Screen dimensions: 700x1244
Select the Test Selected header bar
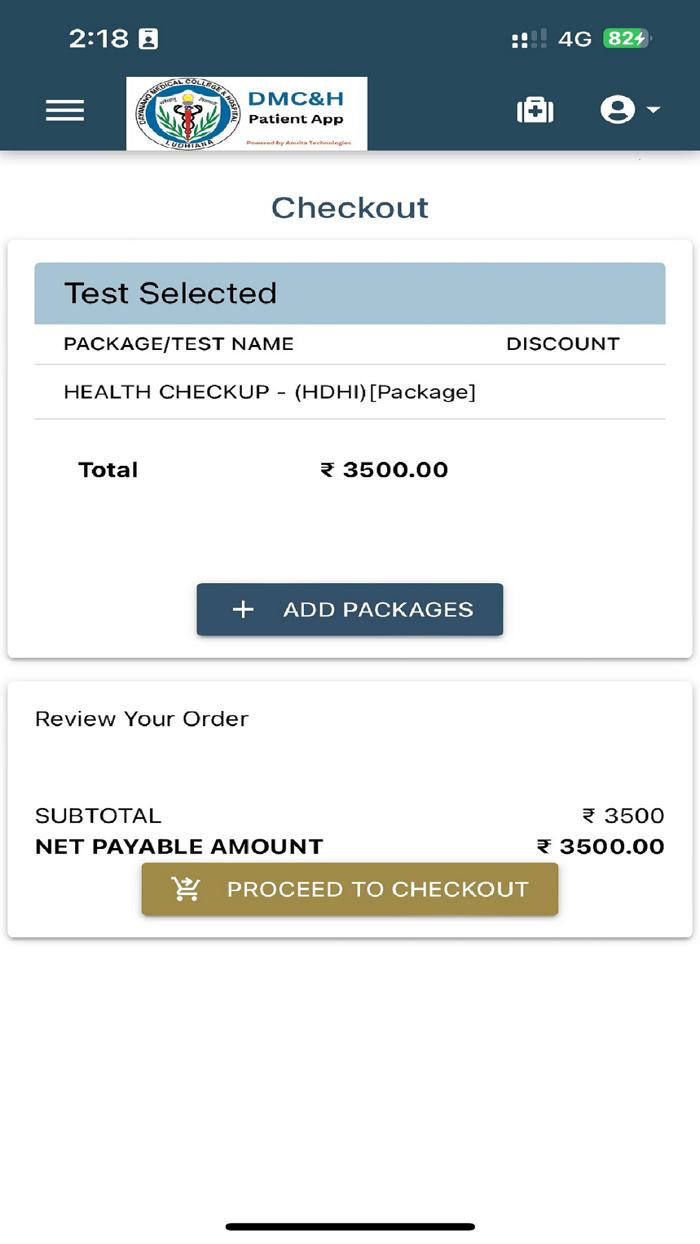pyautogui.click(x=349, y=292)
